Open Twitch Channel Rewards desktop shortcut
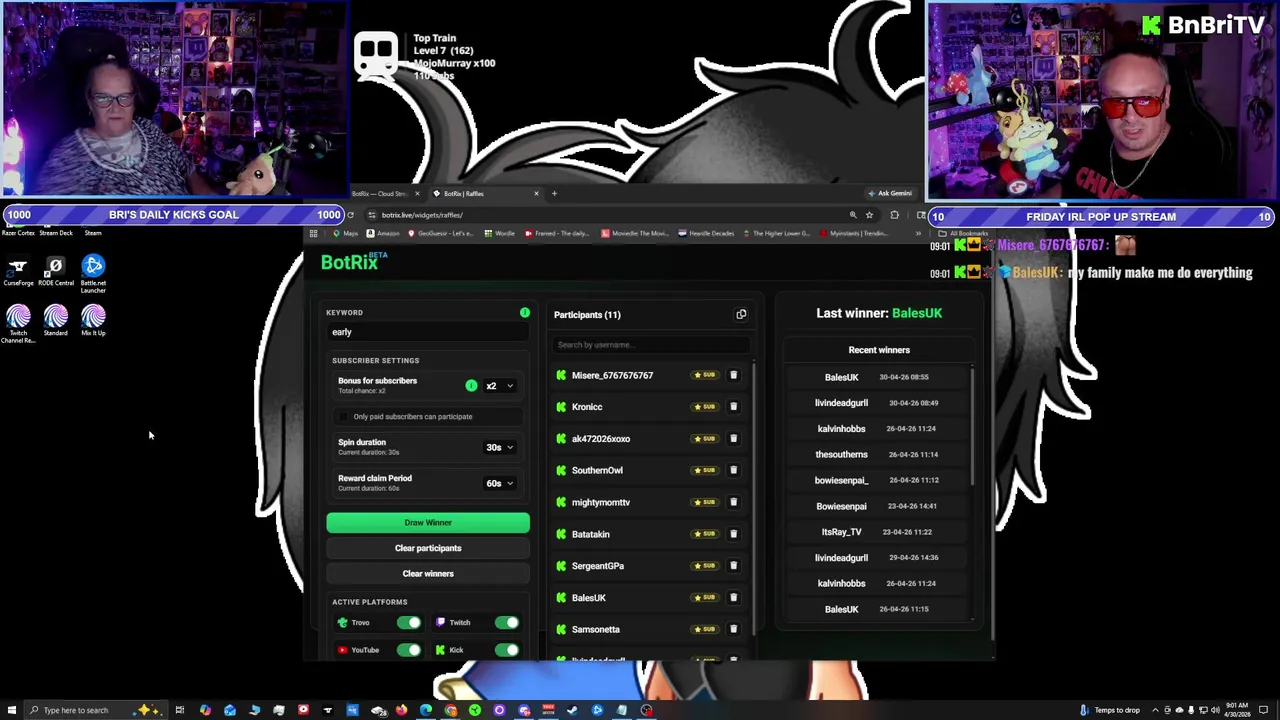The image size is (1280, 720). click(x=18, y=324)
